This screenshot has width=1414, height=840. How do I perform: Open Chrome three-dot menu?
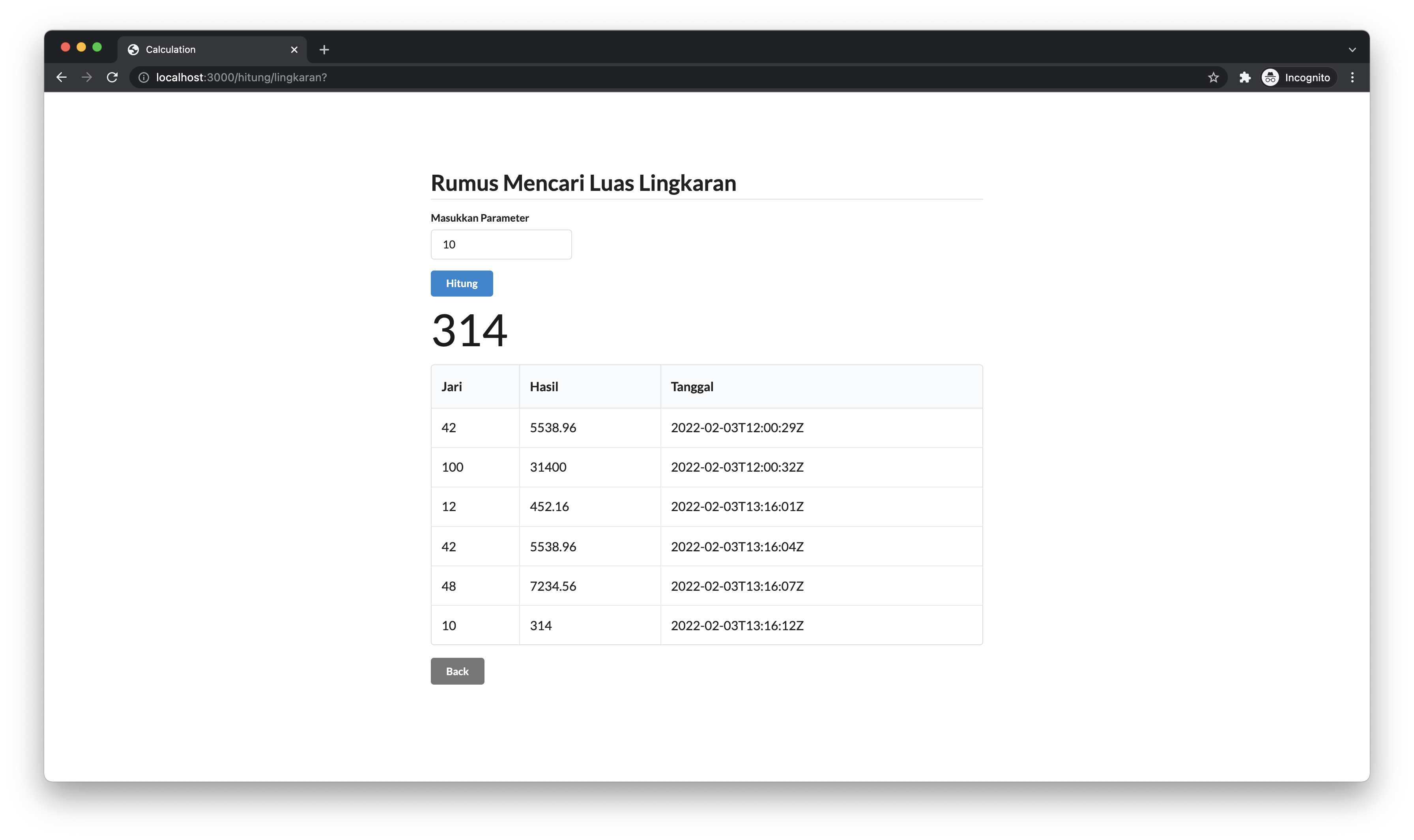coord(1352,78)
